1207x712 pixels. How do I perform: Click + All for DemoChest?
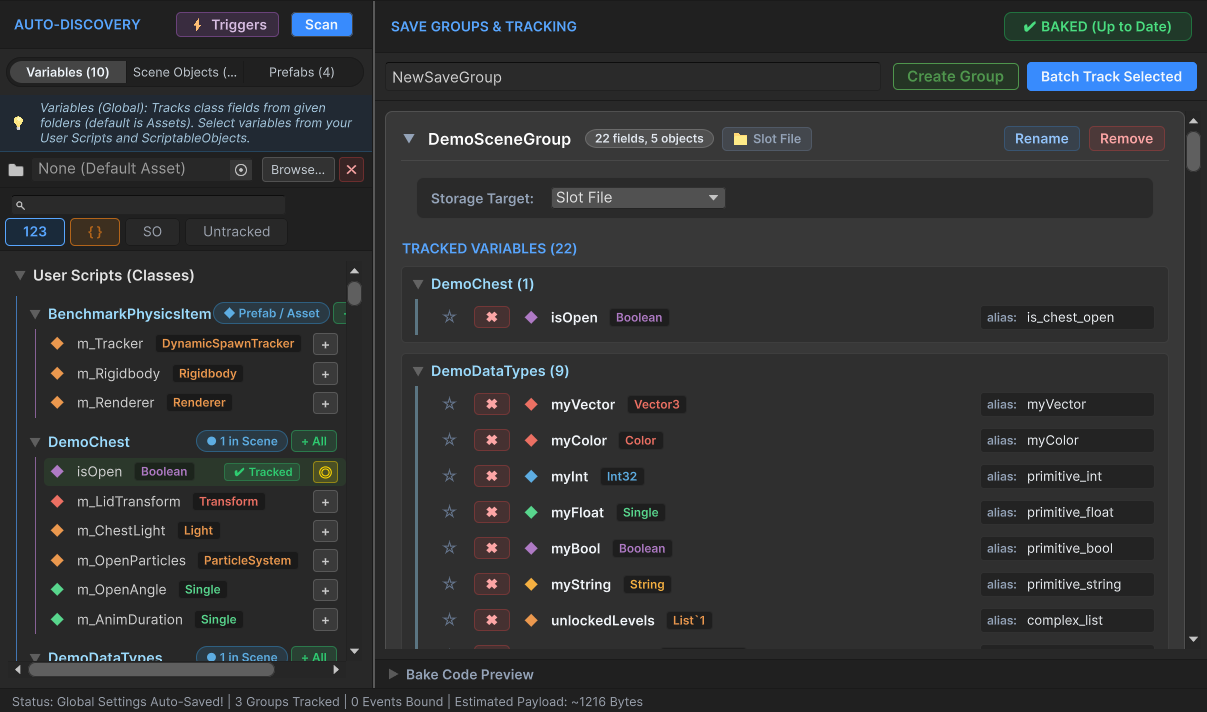313,442
